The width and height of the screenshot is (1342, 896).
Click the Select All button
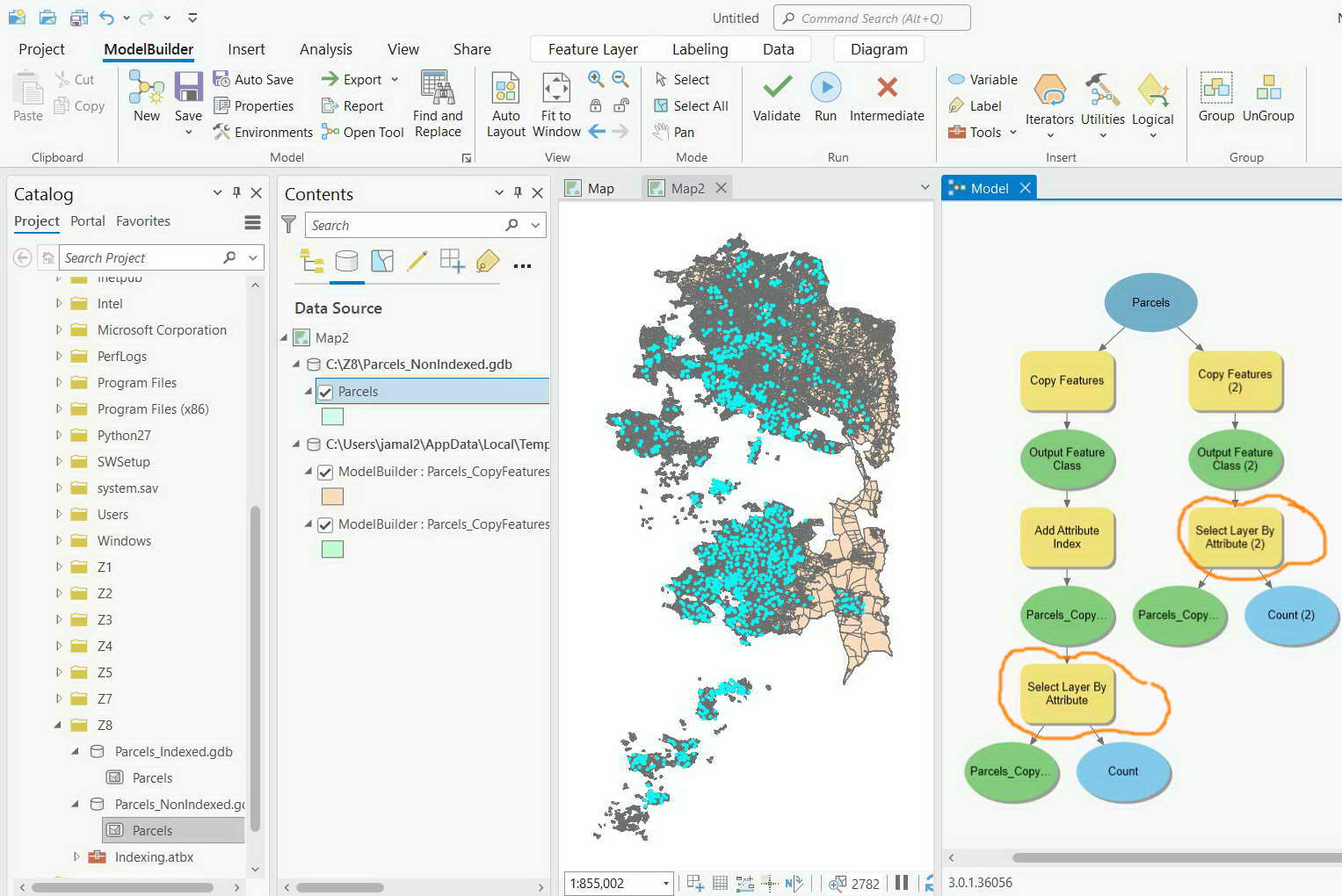[691, 105]
